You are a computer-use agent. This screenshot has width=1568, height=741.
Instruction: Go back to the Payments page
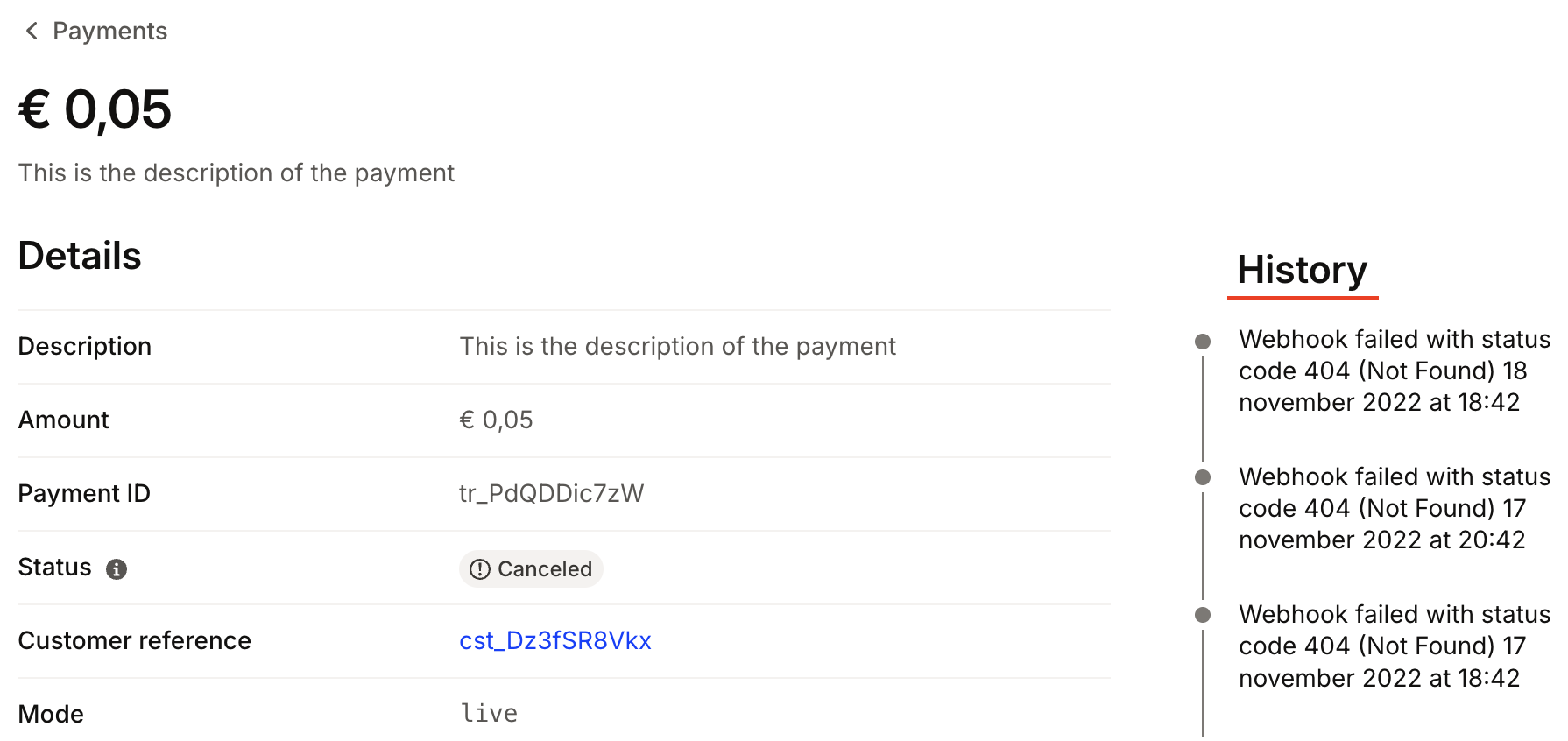(x=109, y=32)
